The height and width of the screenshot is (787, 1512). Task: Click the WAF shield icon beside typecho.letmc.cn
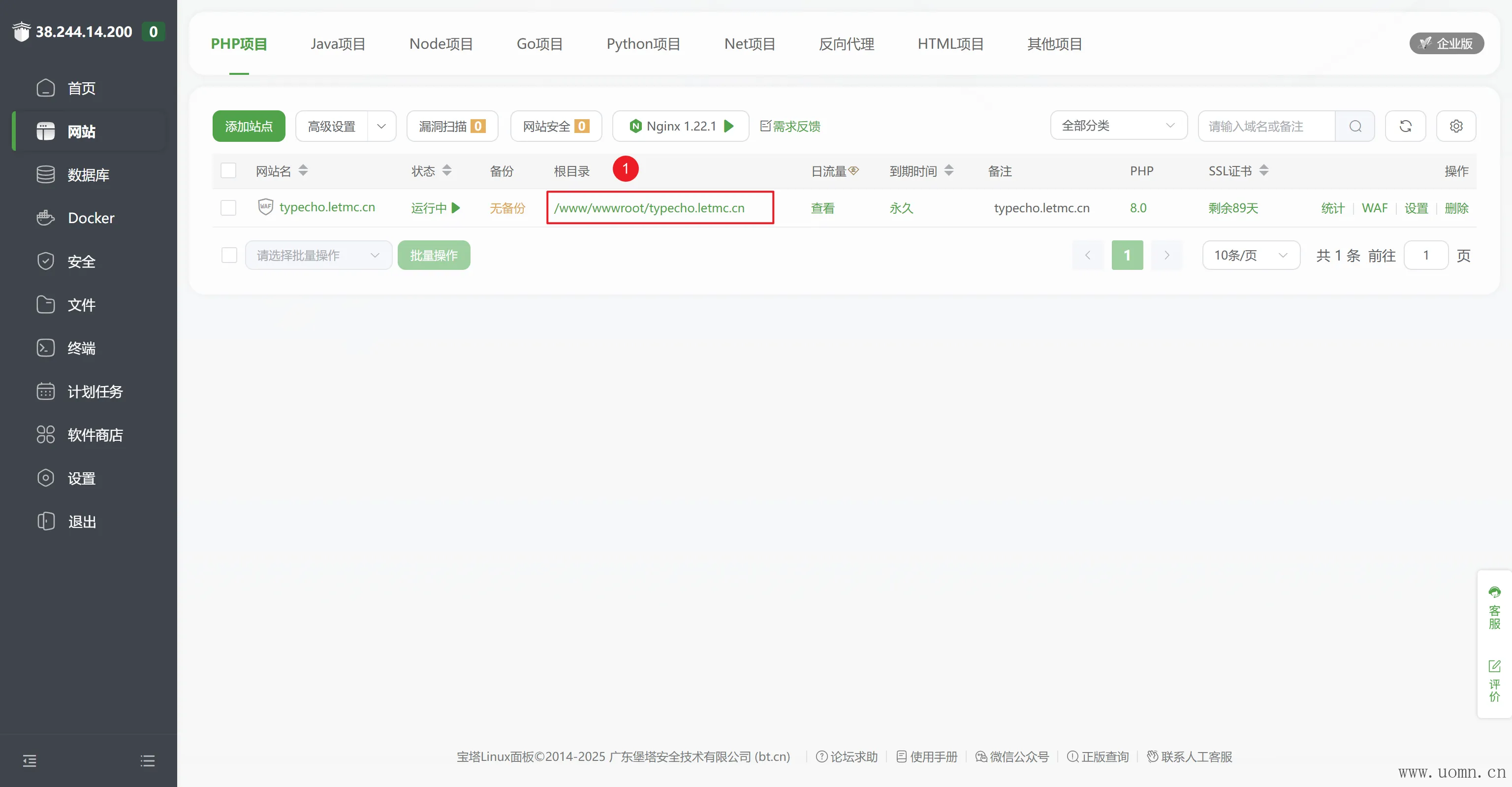[265, 207]
